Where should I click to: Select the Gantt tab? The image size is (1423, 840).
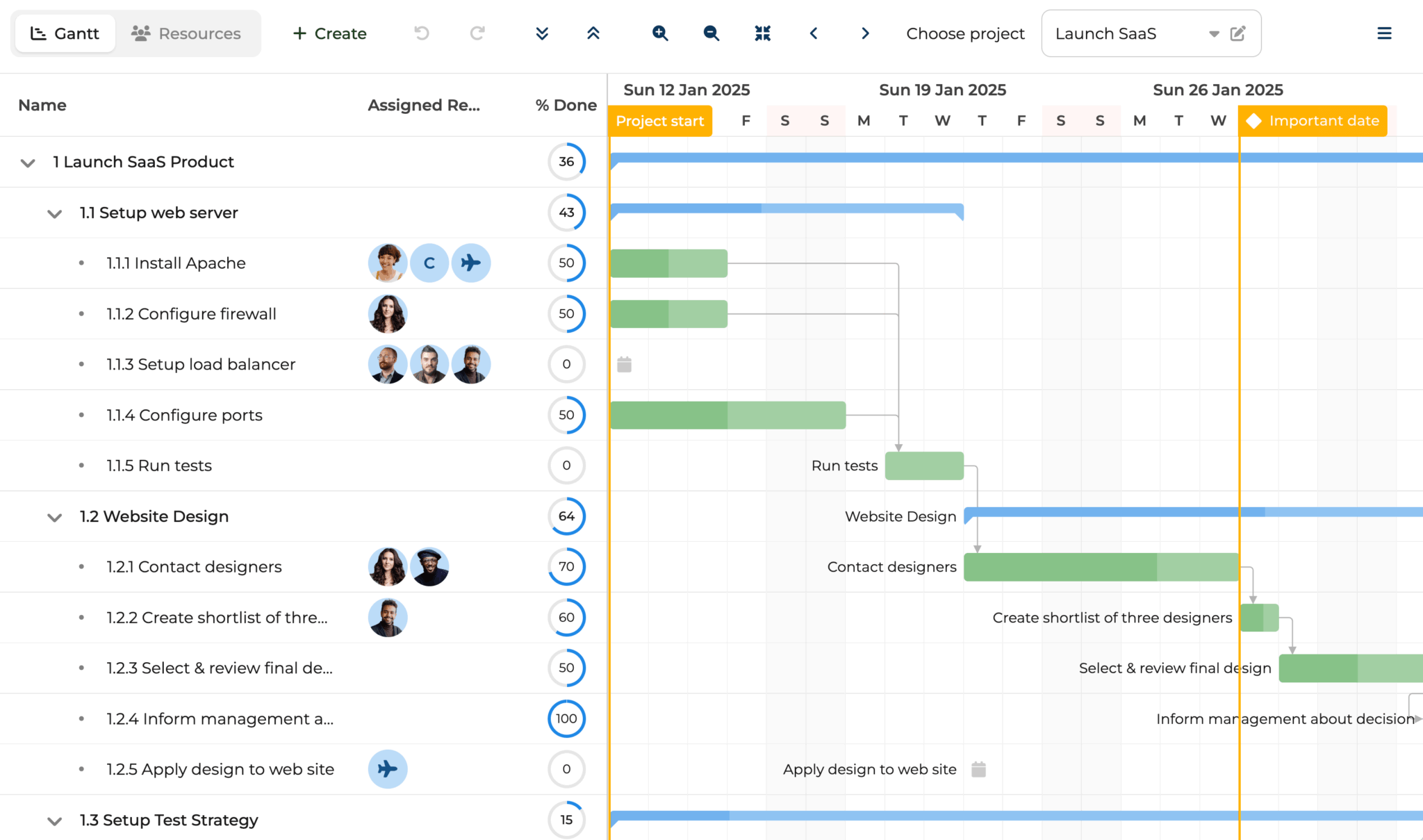coord(65,33)
